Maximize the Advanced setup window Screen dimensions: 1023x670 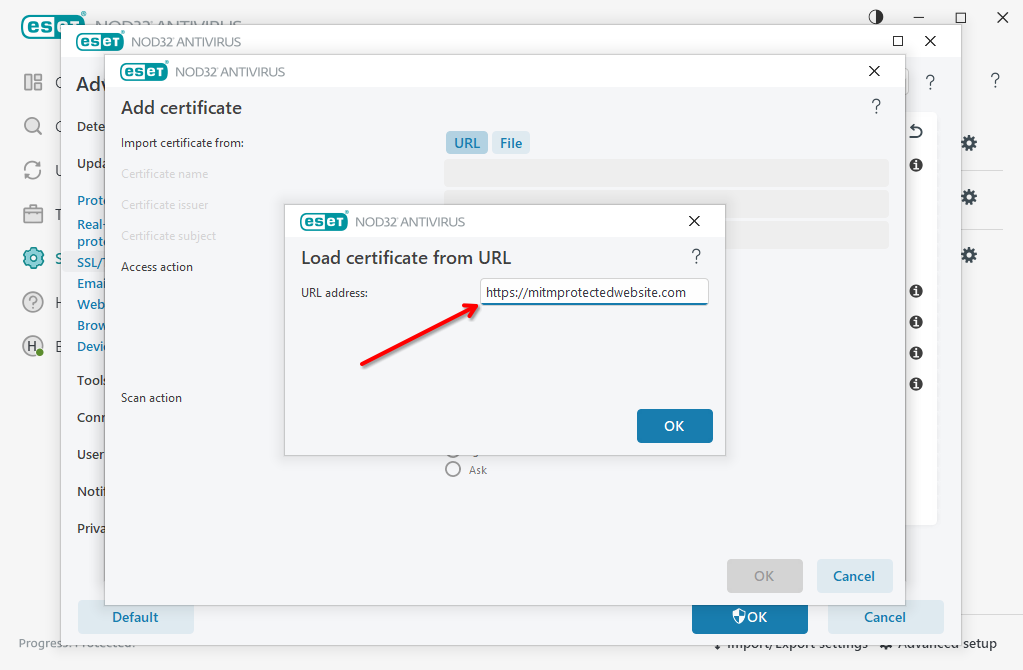tap(898, 41)
